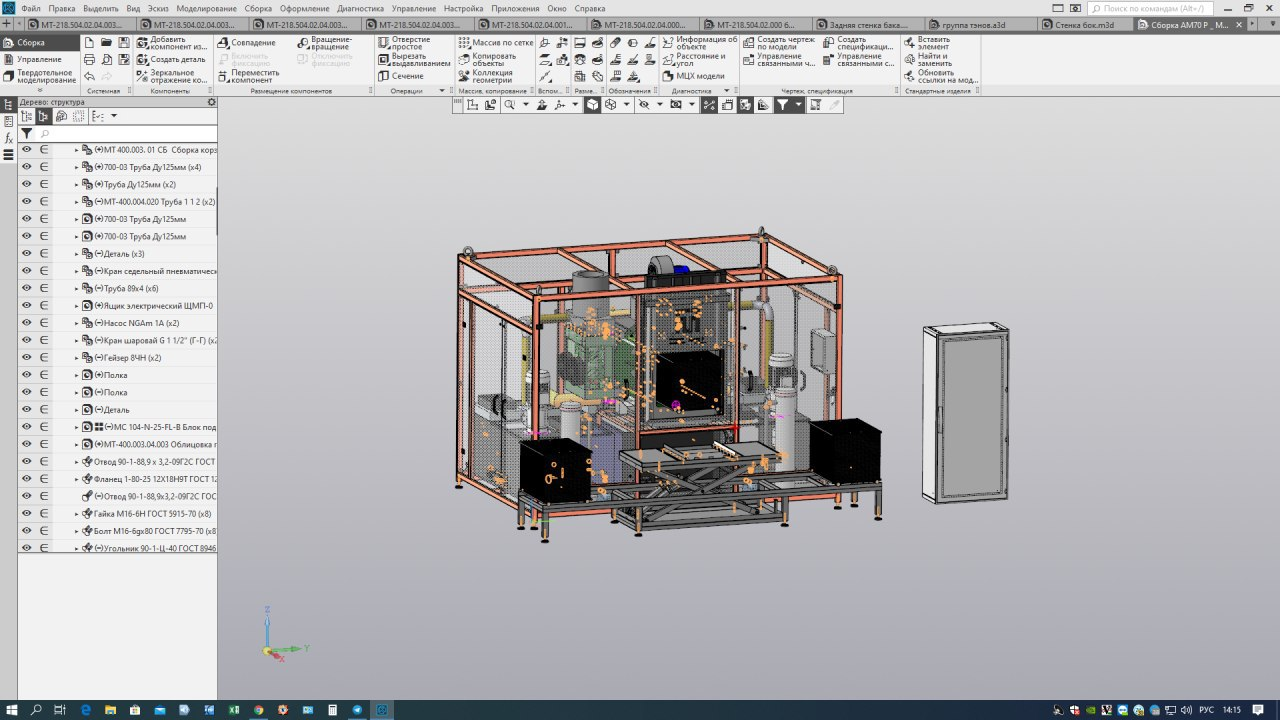Screen dimensions: 1280x720
Task: Expand Труба 89х4 (x6) tree node
Action: (77, 288)
